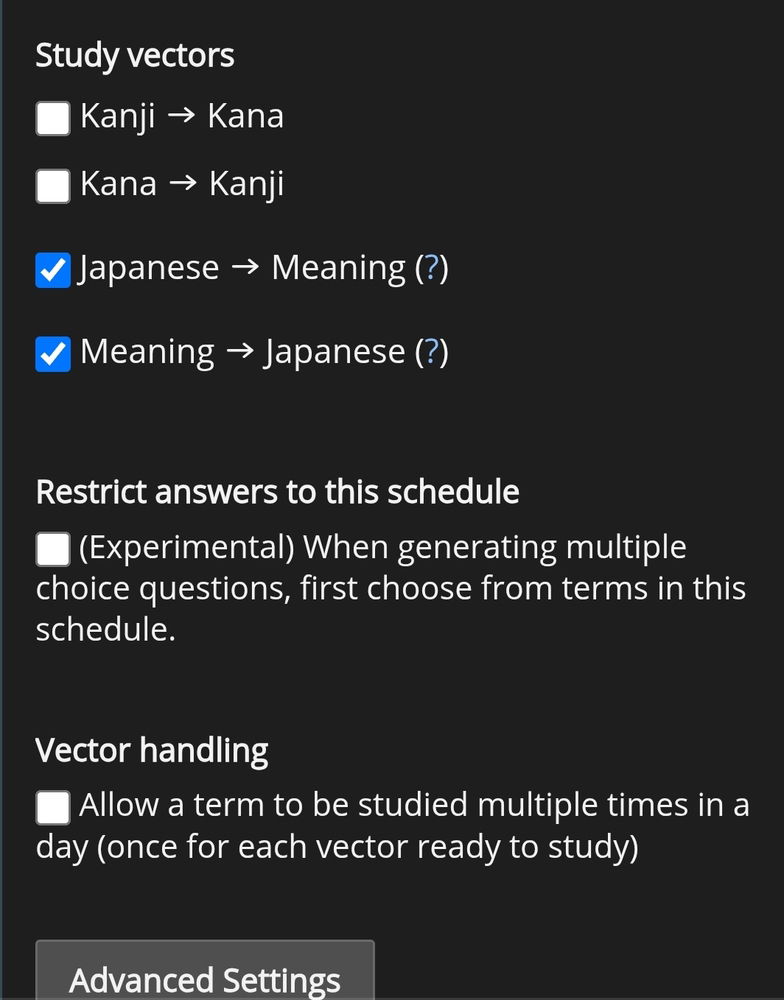
Task: Open help '?' beside Meaning → Japanese
Action: click(x=431, y=352)
